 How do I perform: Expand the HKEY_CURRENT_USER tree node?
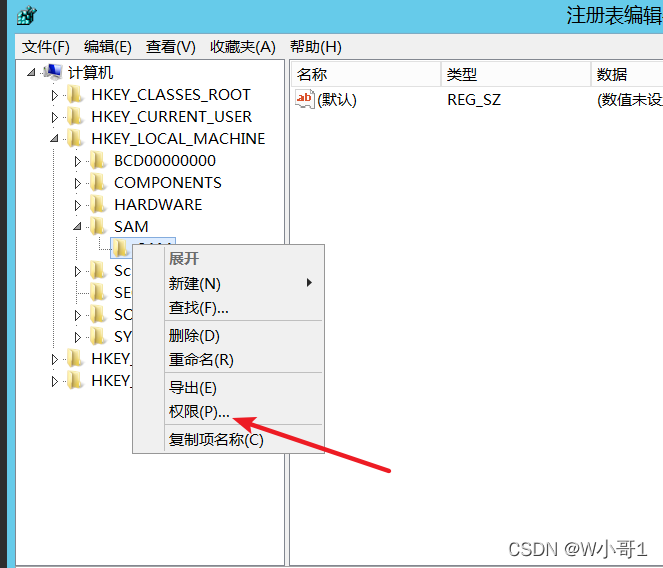[55, 117]
